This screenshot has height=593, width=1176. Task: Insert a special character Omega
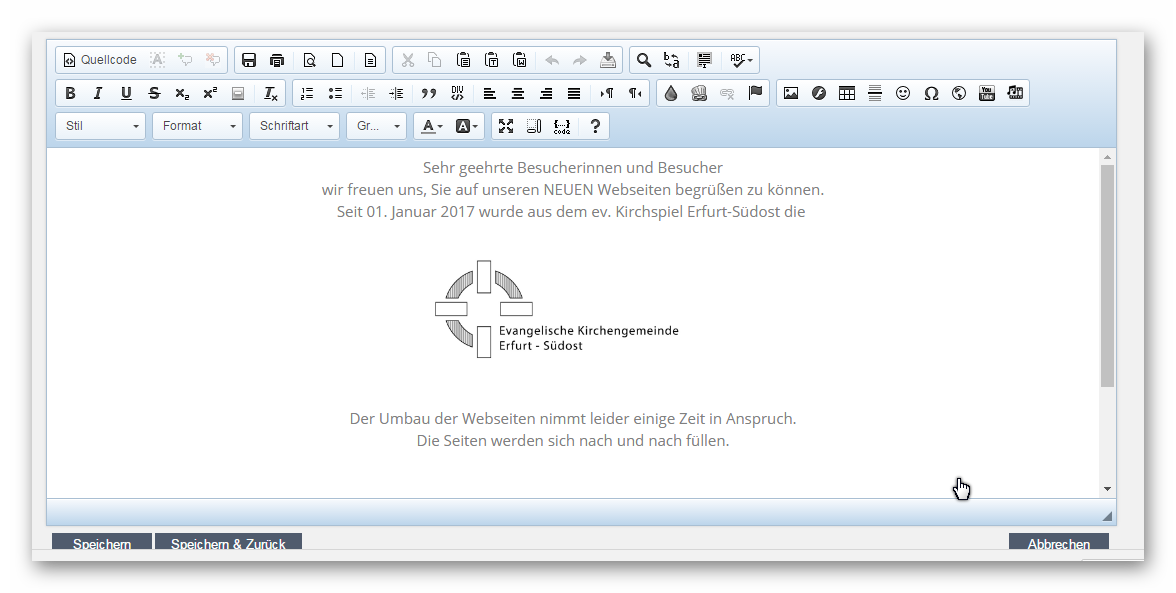pyautogui.click(x=931, y=93)
